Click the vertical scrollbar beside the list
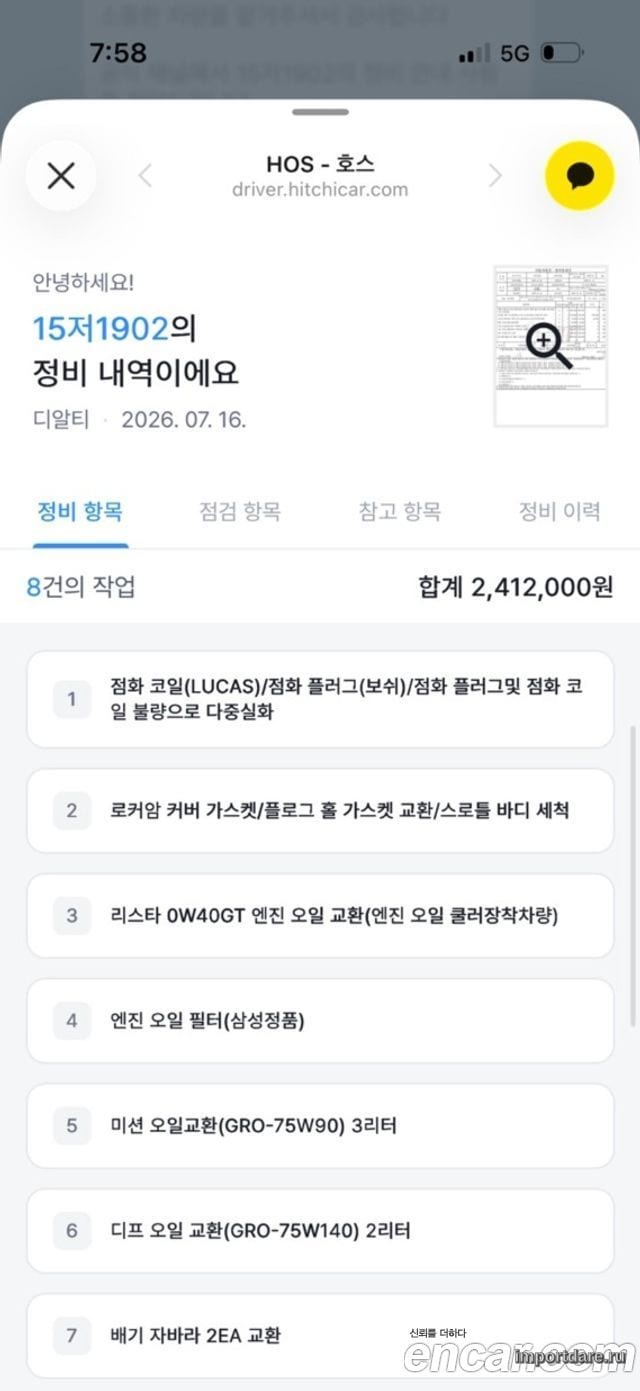 [x=632, y=876]
